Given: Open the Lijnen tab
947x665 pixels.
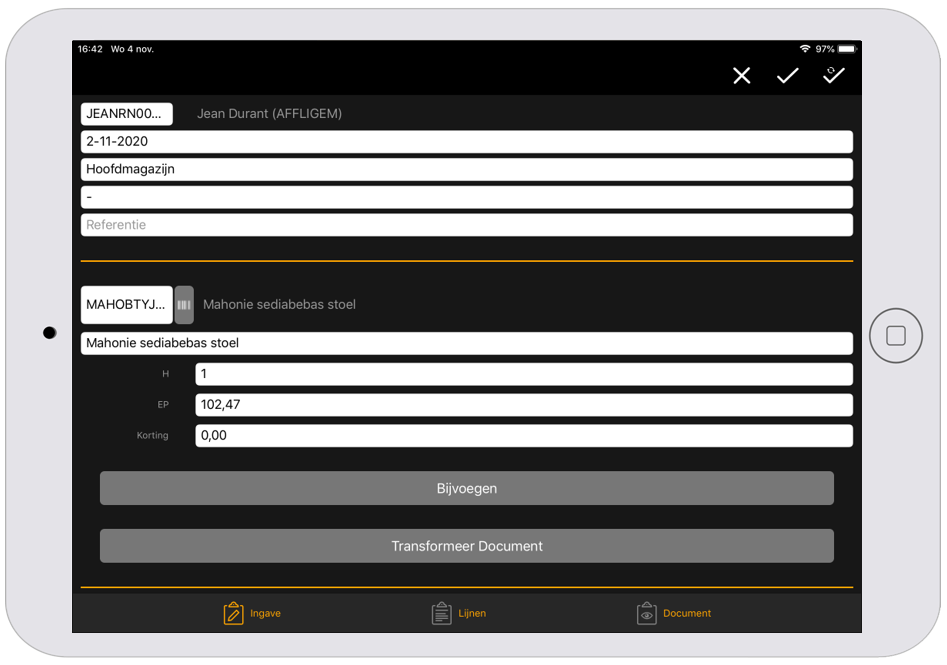Looking at the screenshot, I should (x=458, y=613).
